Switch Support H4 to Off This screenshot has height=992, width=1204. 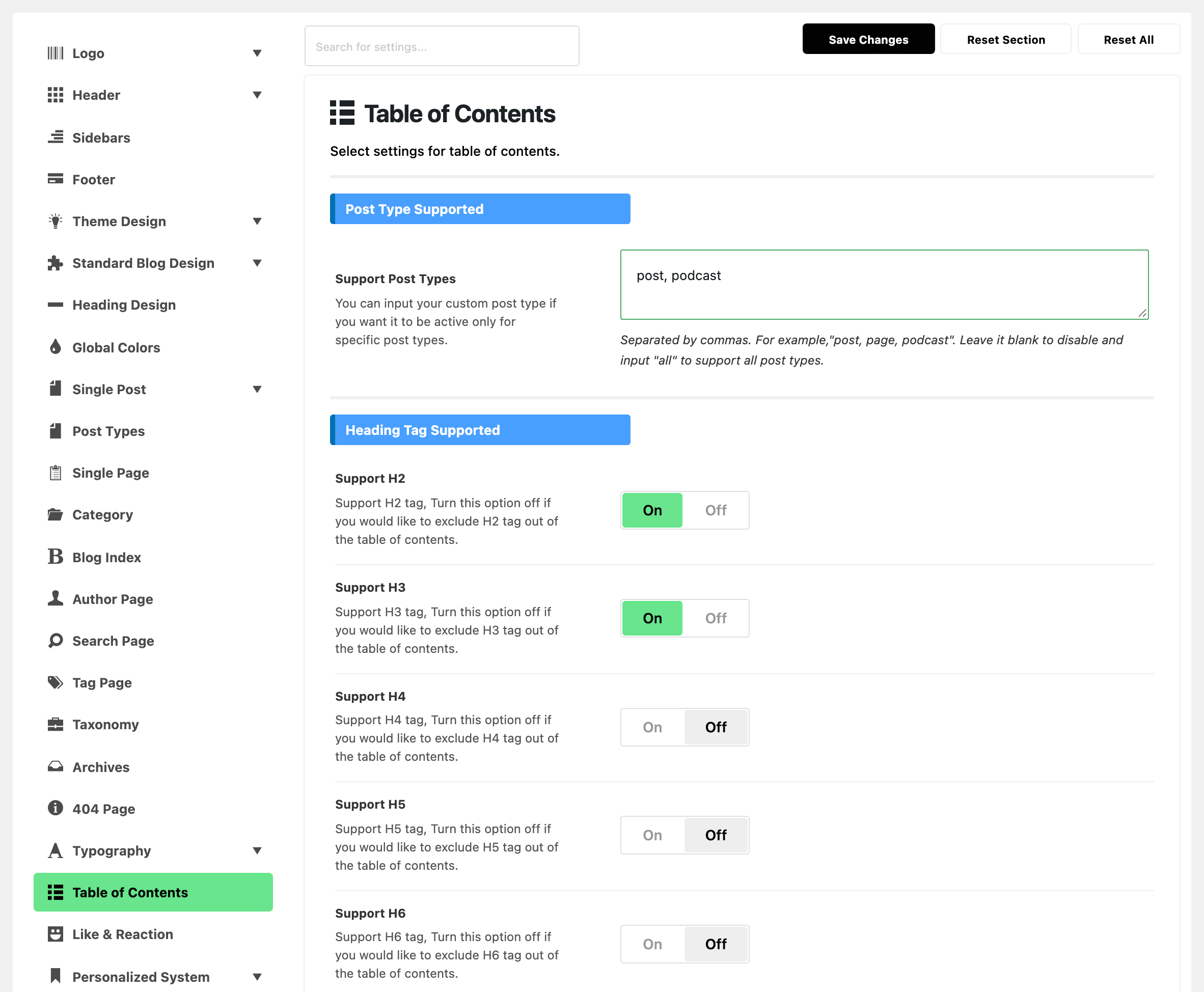click(x=716, y=727)
